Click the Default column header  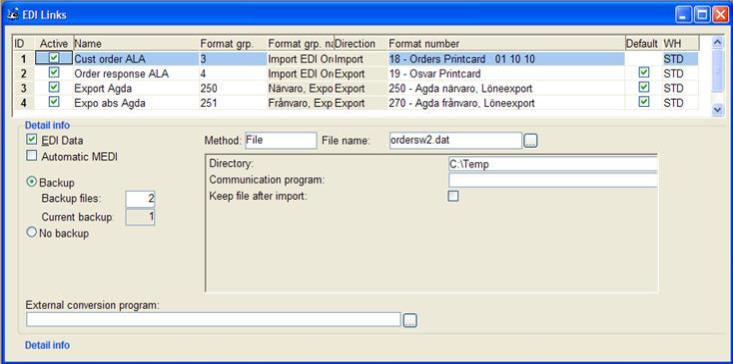(642, 43)
